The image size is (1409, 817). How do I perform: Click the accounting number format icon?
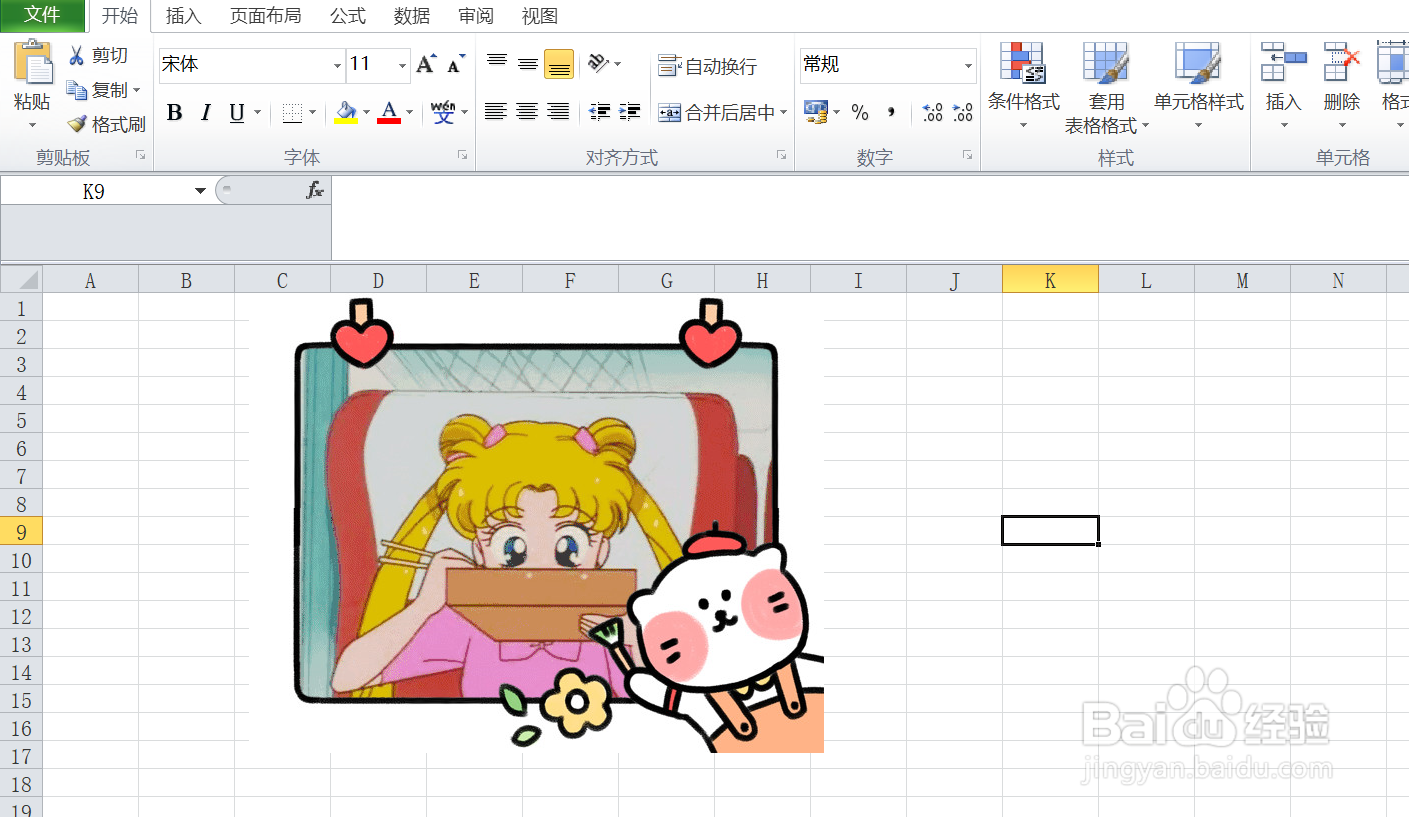816,112
